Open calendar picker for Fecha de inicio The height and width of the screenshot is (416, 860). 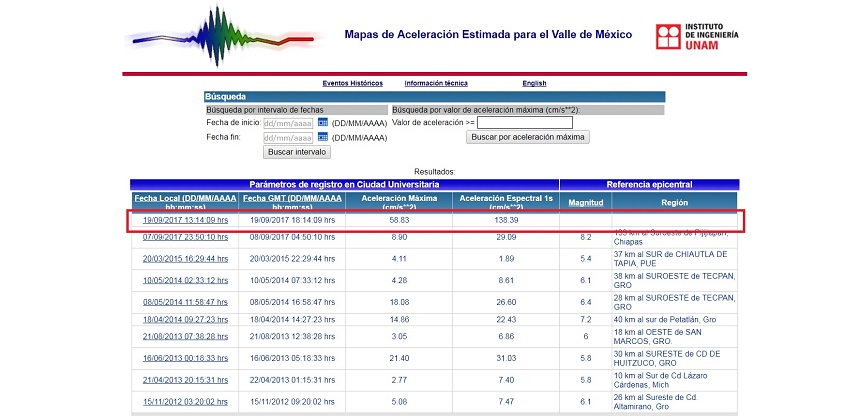click(323, 122)
